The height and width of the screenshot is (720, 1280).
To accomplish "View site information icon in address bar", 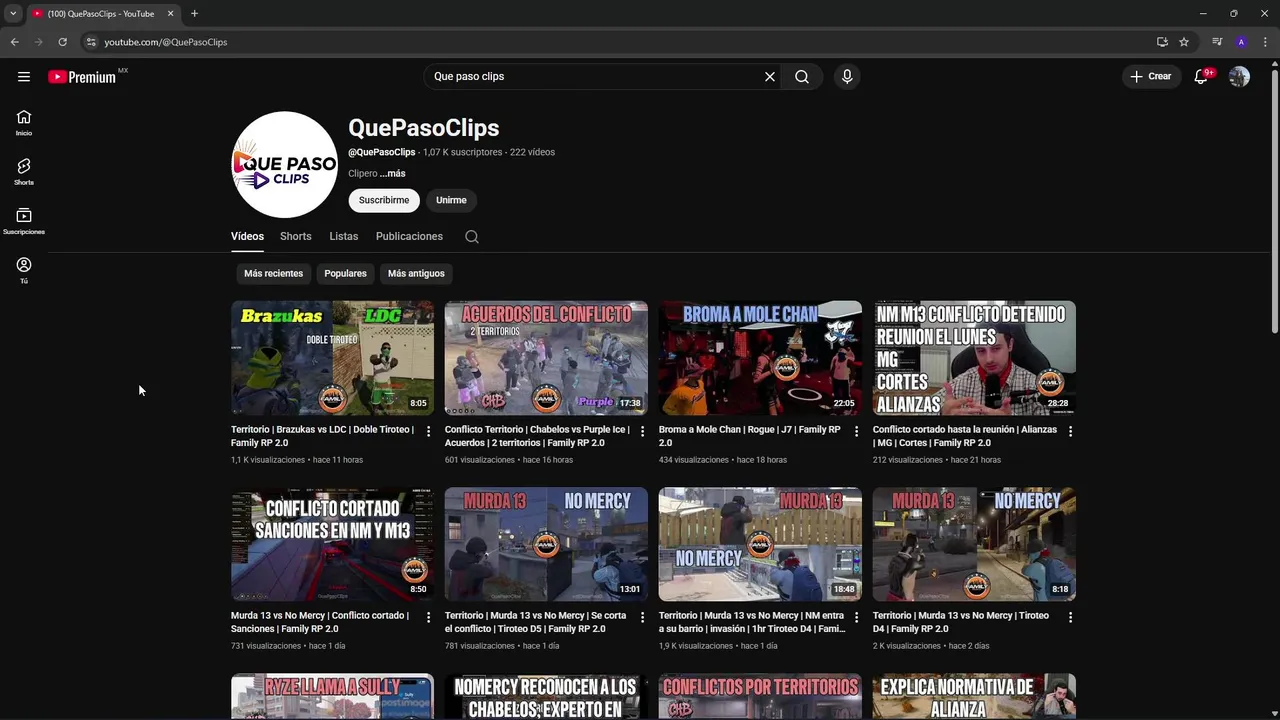I will tap(91, 42).
